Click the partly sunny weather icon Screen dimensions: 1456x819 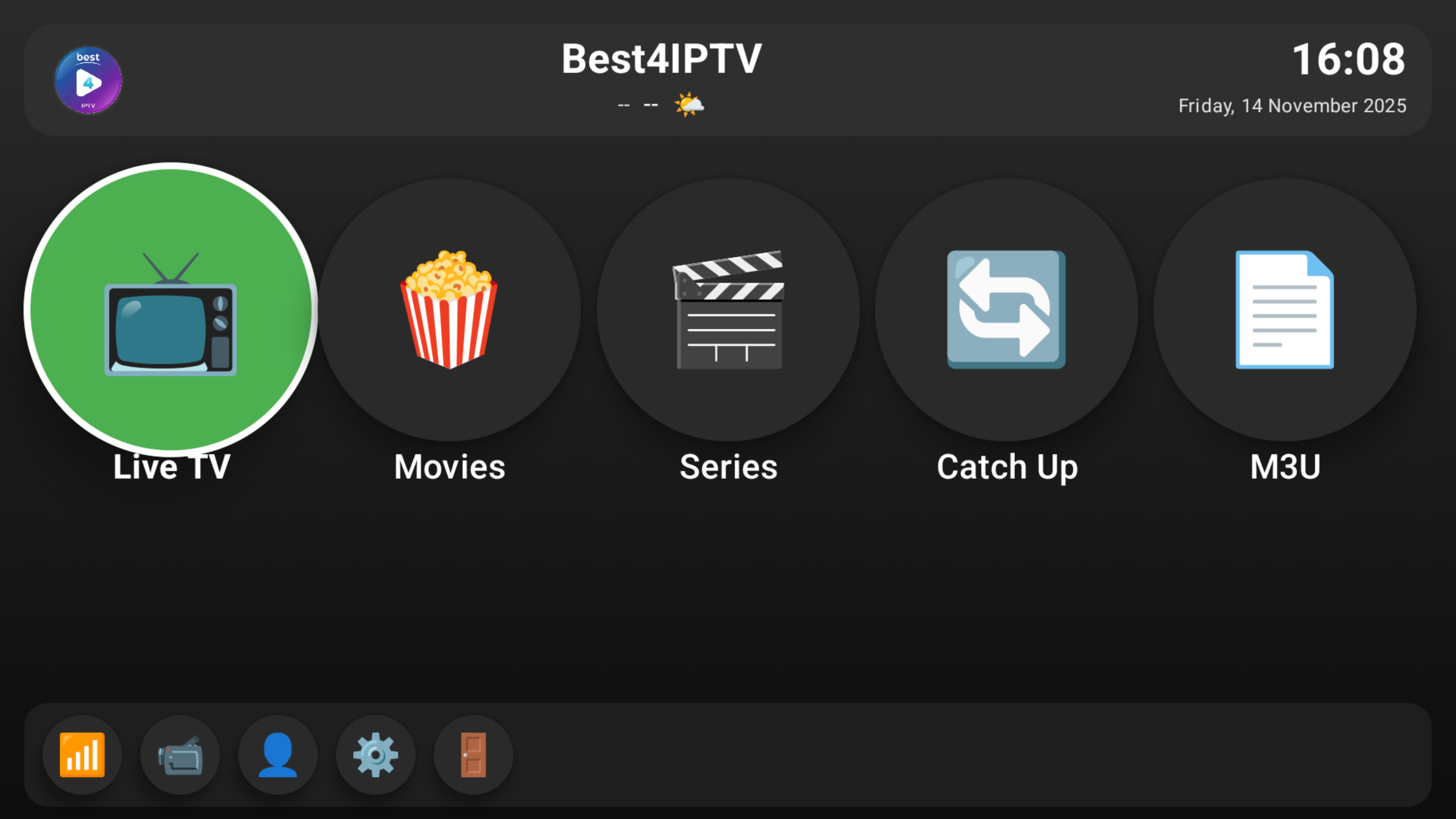click(689, 105)
